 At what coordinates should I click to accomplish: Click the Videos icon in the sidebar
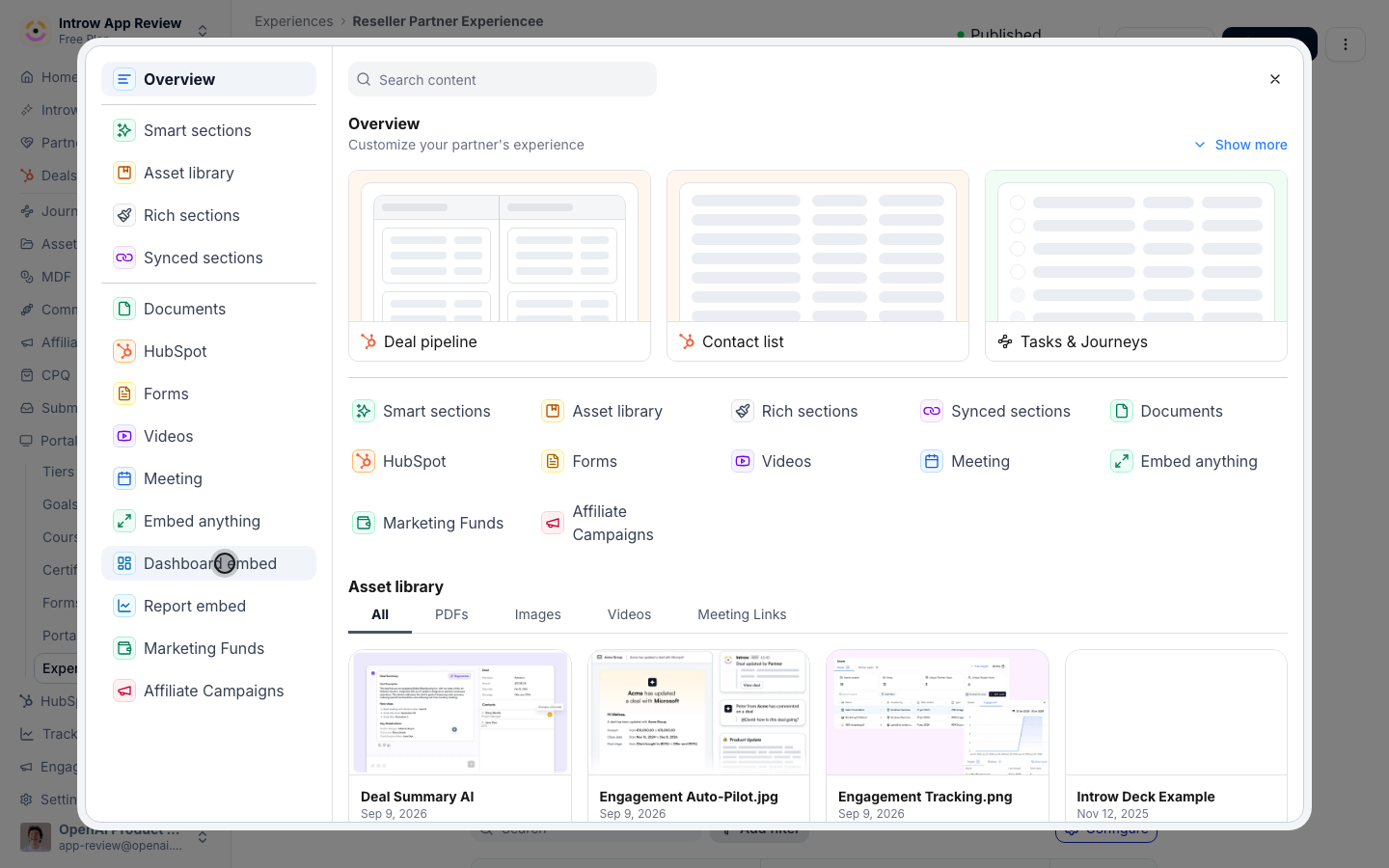[x=124, y=436]
